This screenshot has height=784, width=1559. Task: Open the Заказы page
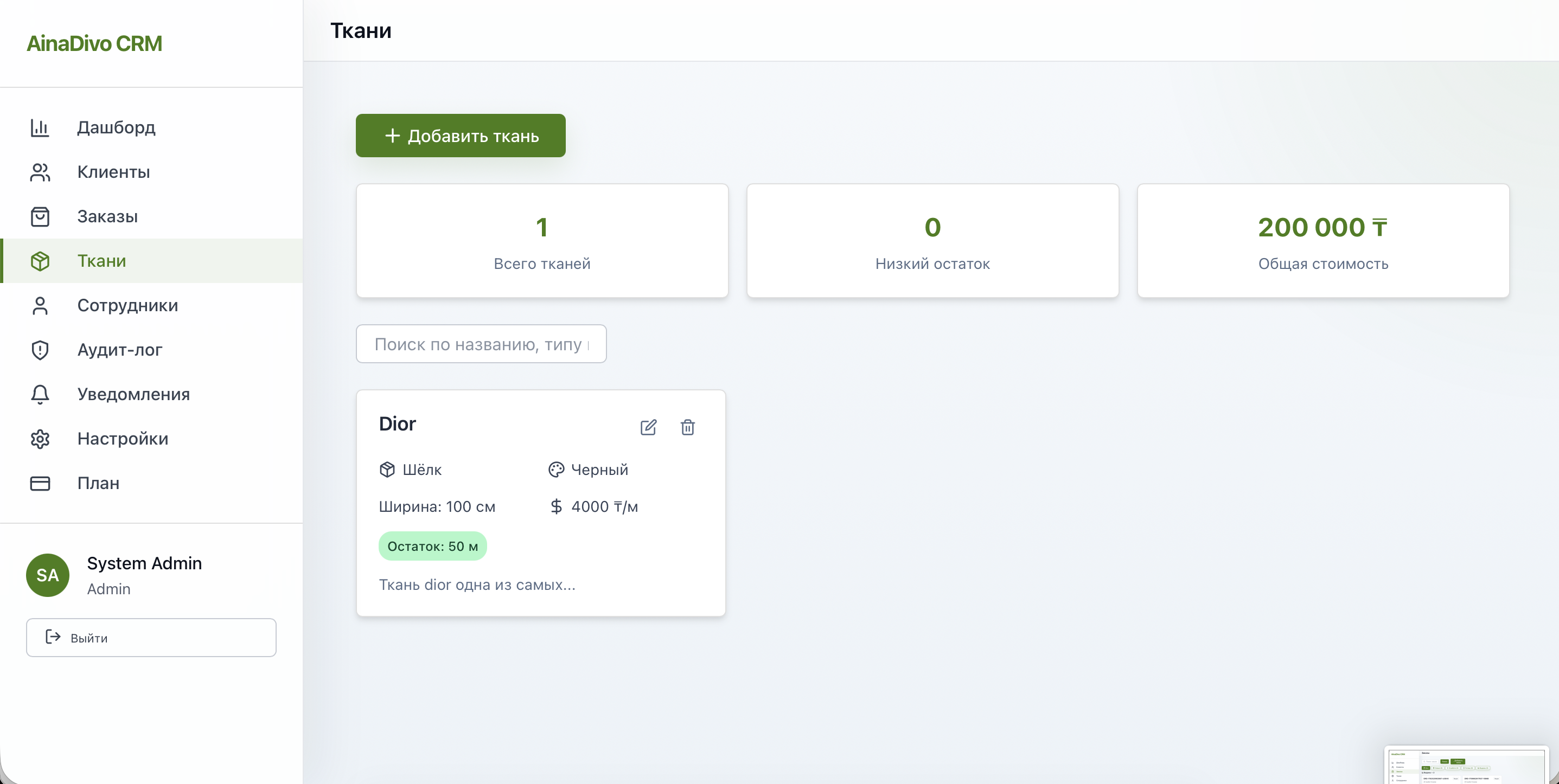tap(151, 216)
